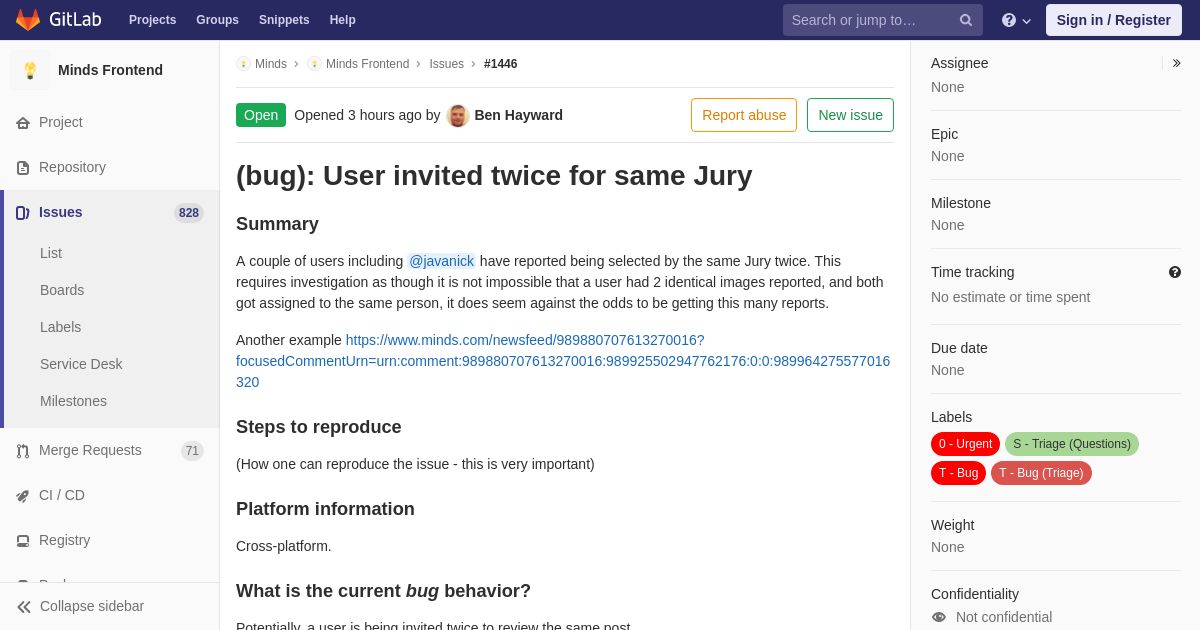Open the minds.com newsfeed example link
The width and height of the screenshot is (1200, 630).
point(563,361)
